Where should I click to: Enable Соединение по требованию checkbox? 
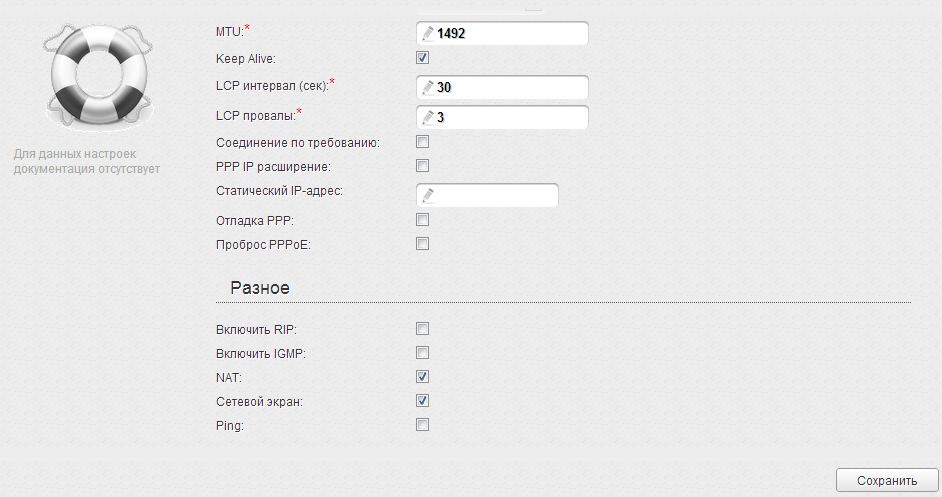coord(422,142)
